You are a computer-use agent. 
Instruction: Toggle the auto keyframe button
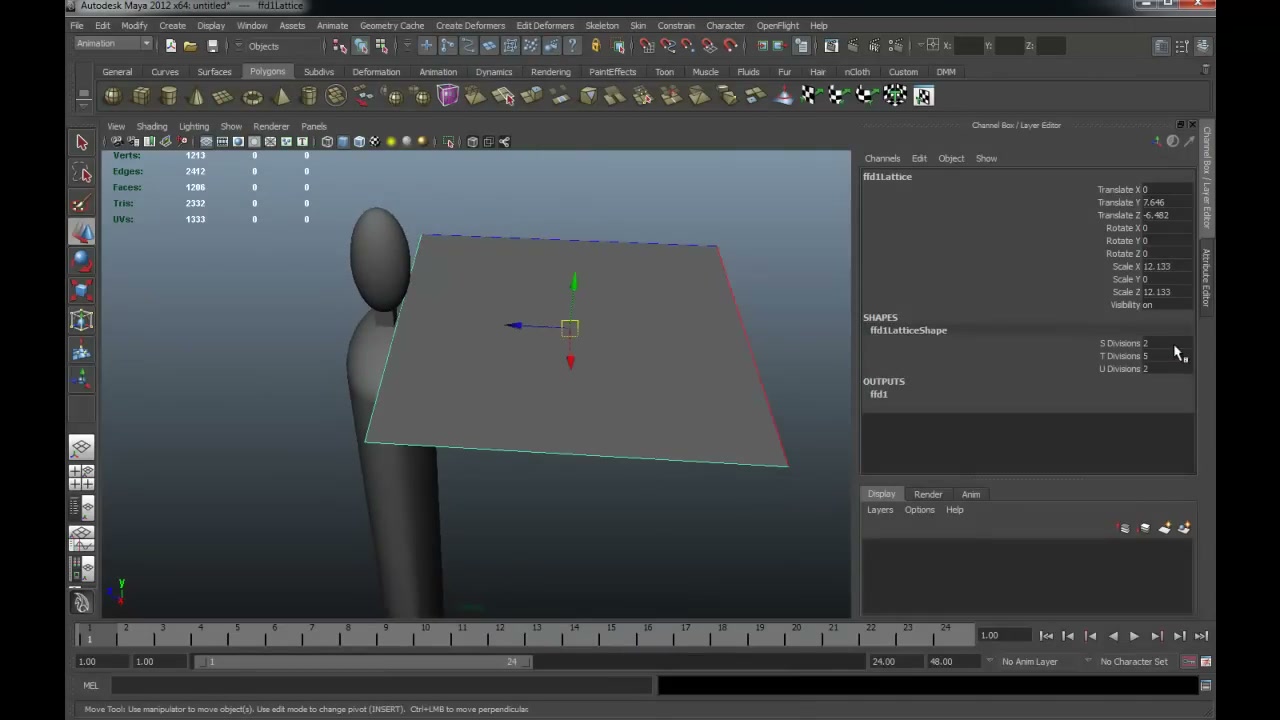[1189, 662]
